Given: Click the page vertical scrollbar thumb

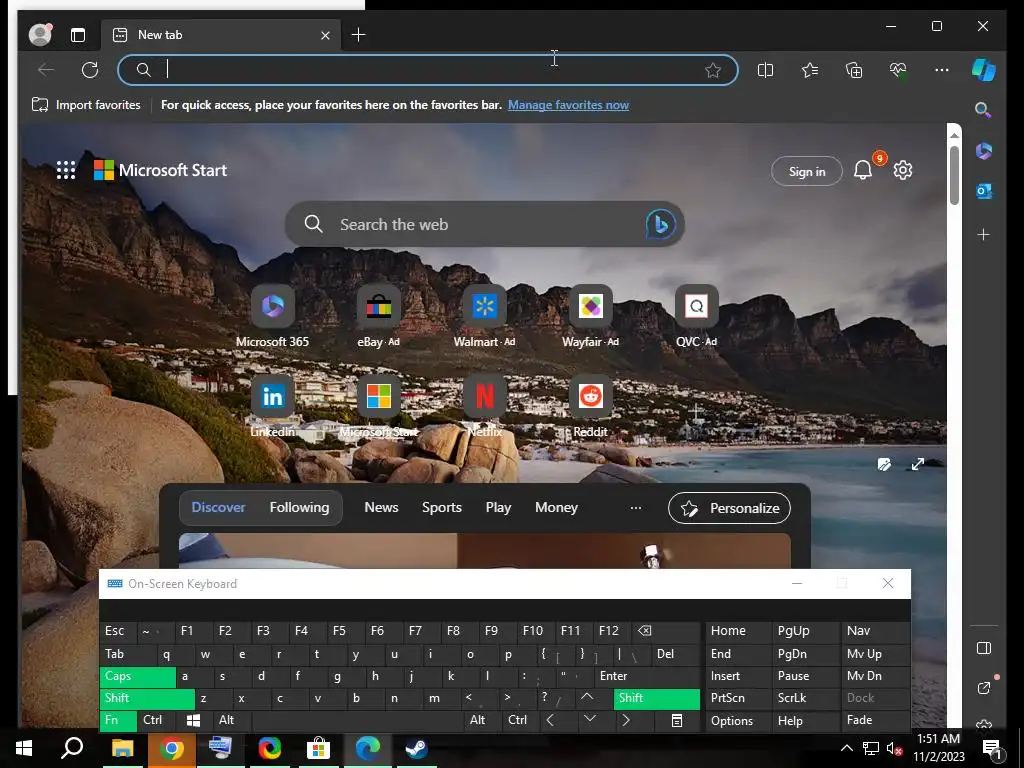Looking at the screenshot, I should (x=954, y=174).
